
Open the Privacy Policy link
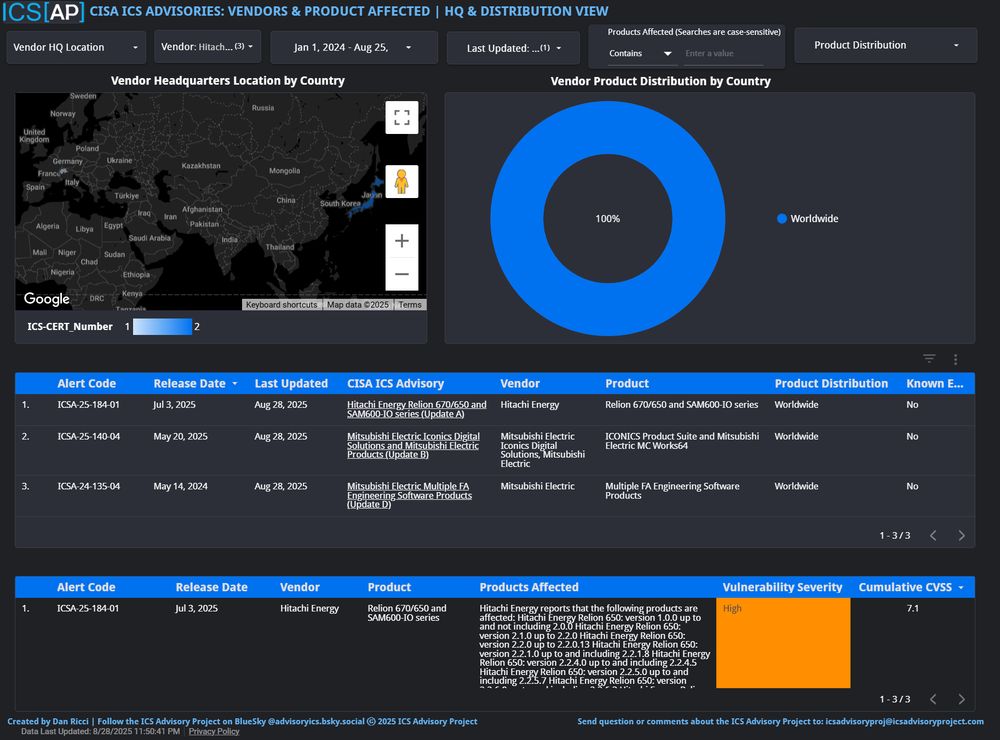pyautogui.click(x=214, y=731)
